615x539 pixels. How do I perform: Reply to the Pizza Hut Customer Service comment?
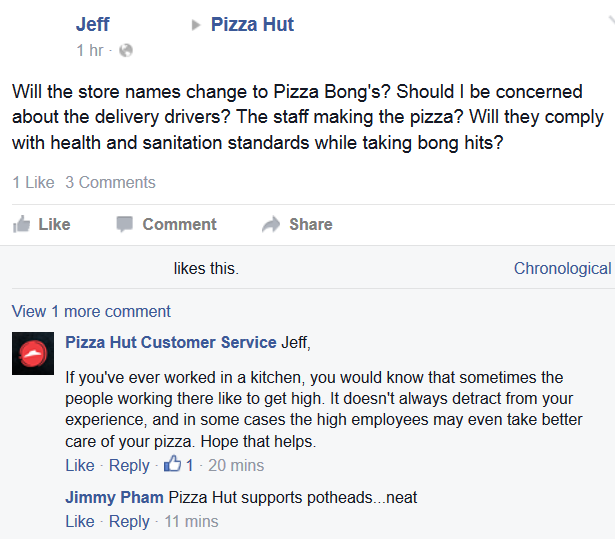pyautogui.click(x=129, y=466)
